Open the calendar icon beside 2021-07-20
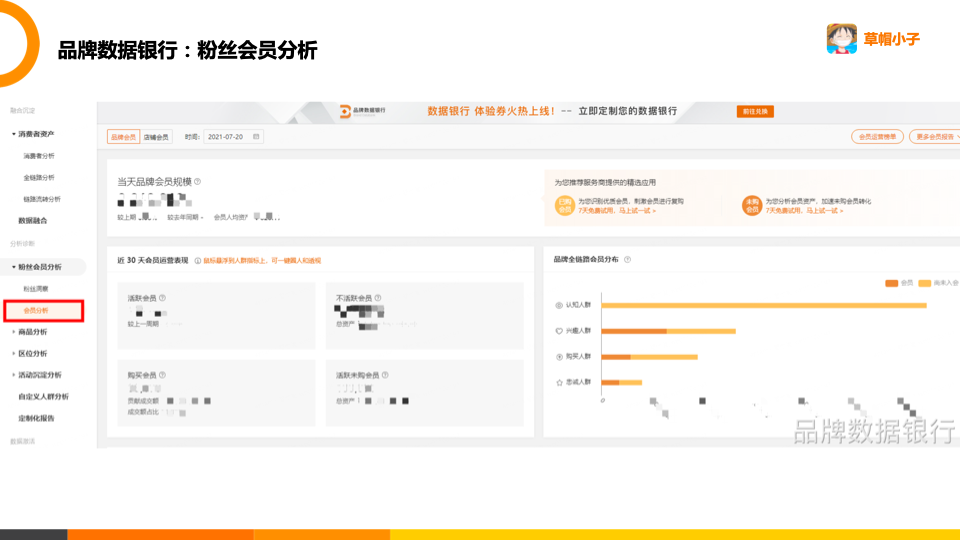The image size is (960, 540). point(256,137)
